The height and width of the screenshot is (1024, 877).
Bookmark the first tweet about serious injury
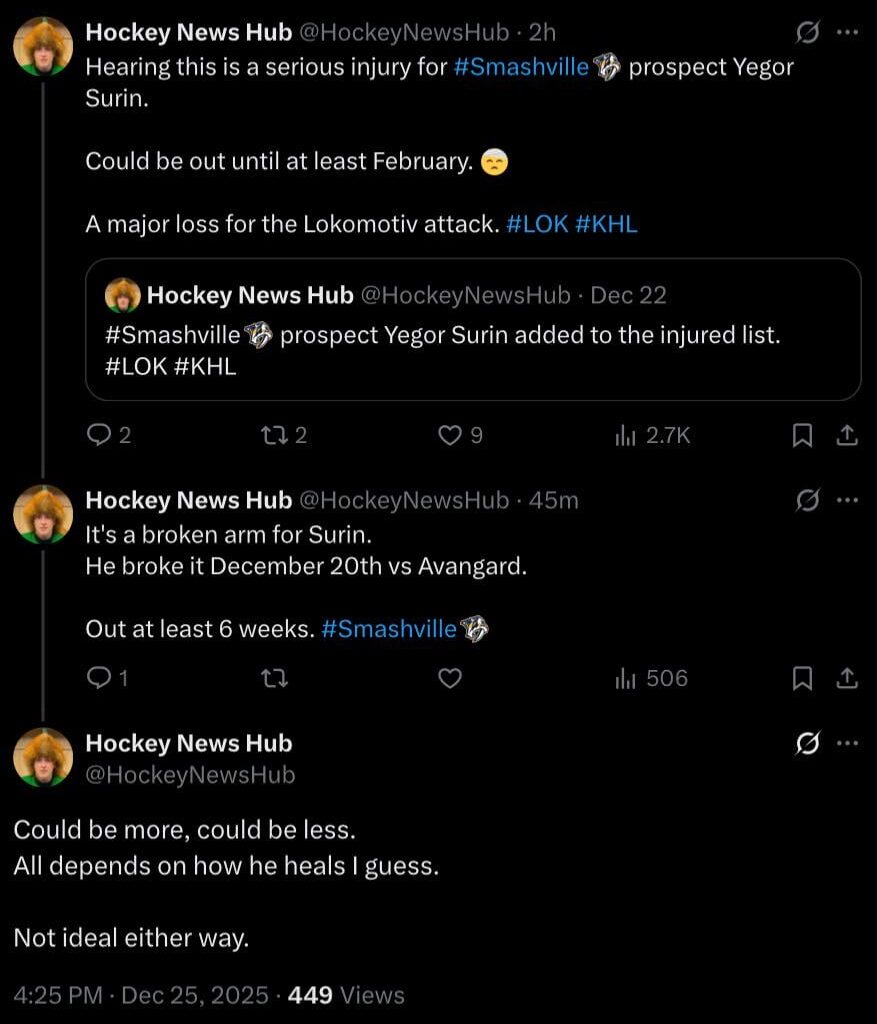(802, 435)
